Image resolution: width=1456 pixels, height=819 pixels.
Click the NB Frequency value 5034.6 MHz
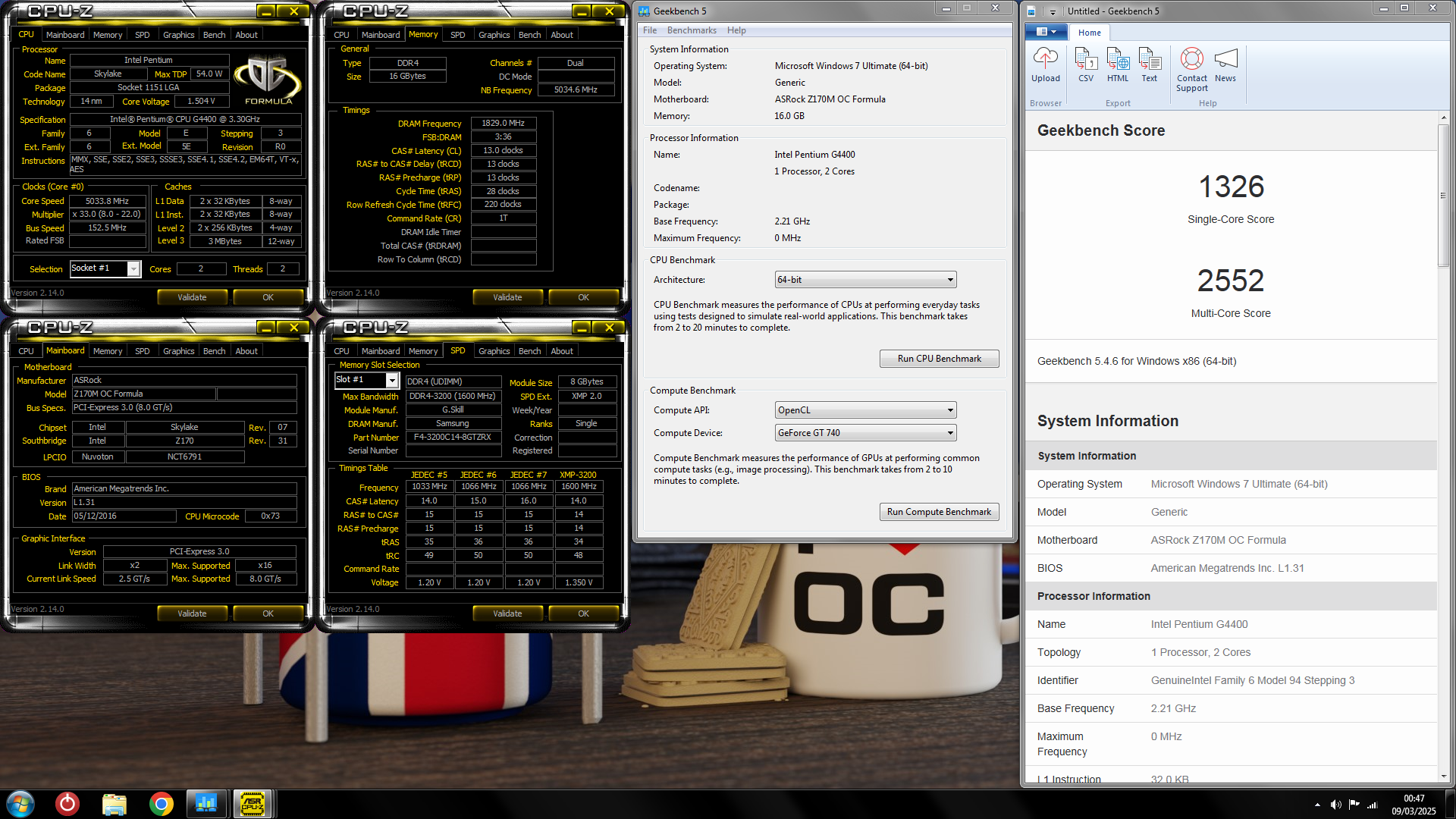576,90
